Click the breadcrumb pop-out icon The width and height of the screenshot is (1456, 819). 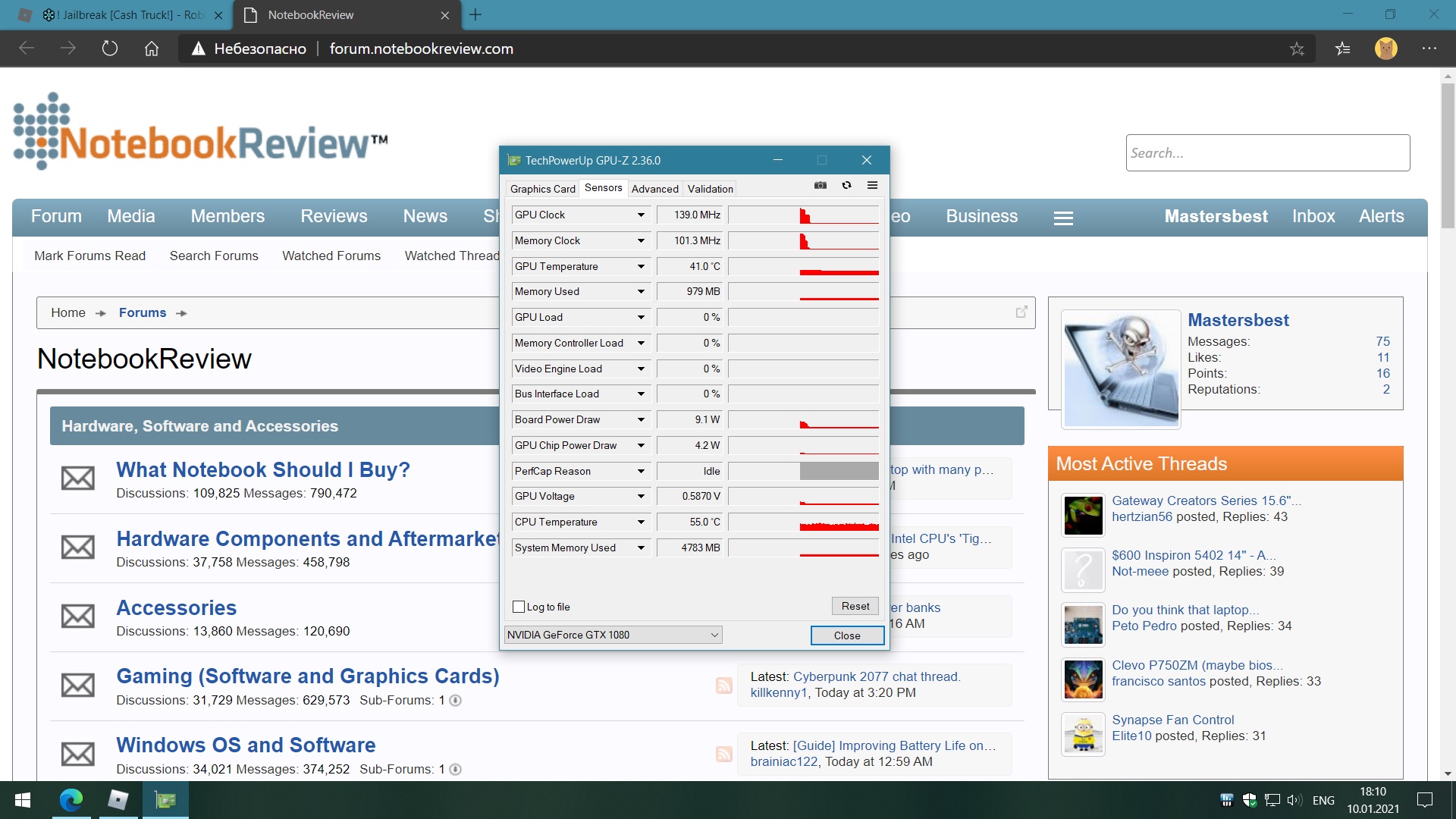click(x=1021, y=312)
